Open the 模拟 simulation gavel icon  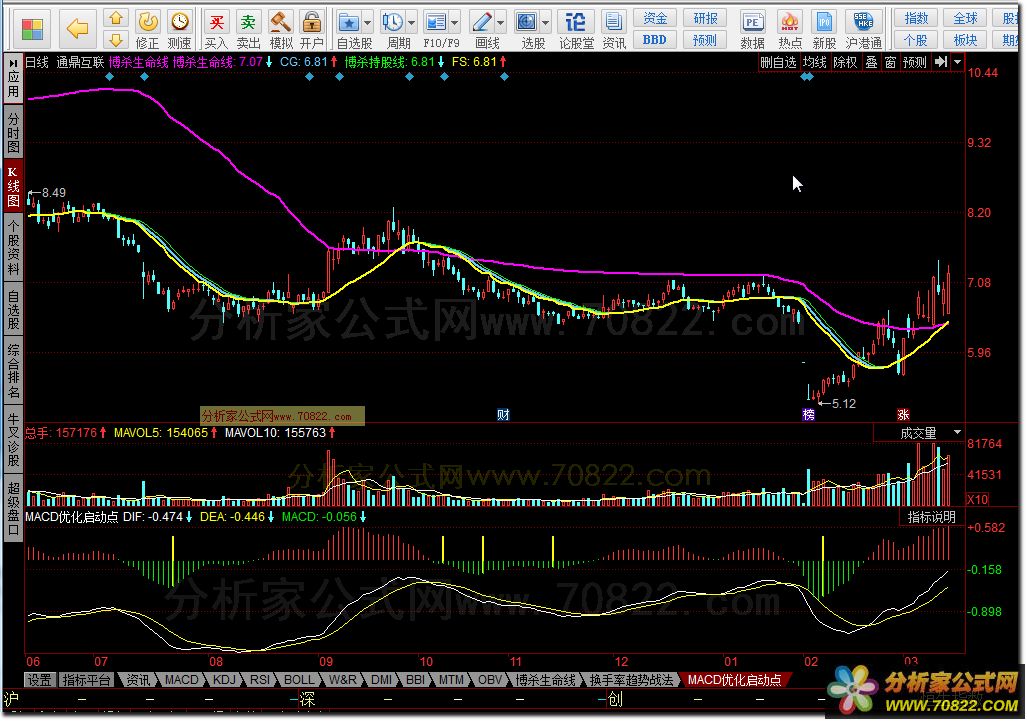point(280,30)
